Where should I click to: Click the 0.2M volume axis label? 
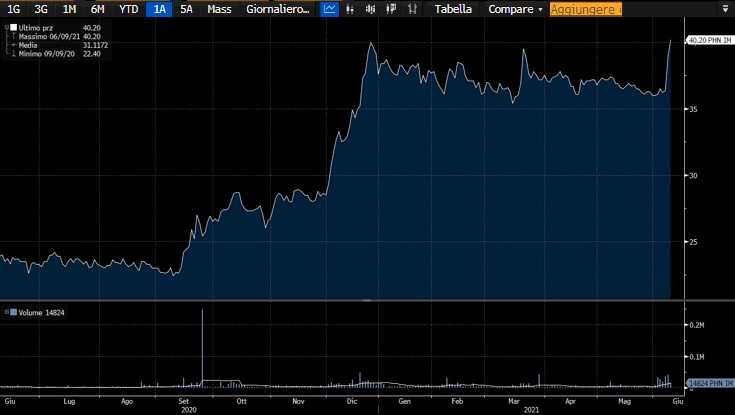[x=697, y=324]
